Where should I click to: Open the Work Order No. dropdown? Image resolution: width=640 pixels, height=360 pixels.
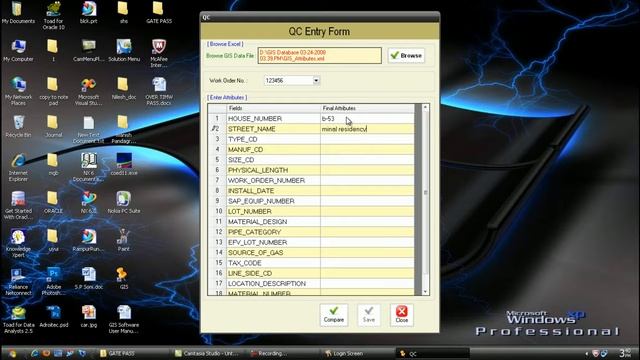coord(316,81)
